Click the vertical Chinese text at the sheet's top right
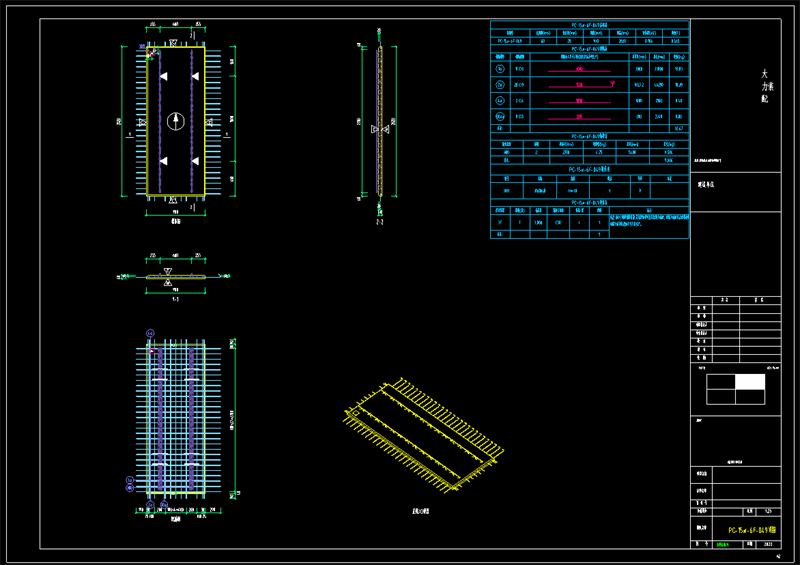 (767, 86)
